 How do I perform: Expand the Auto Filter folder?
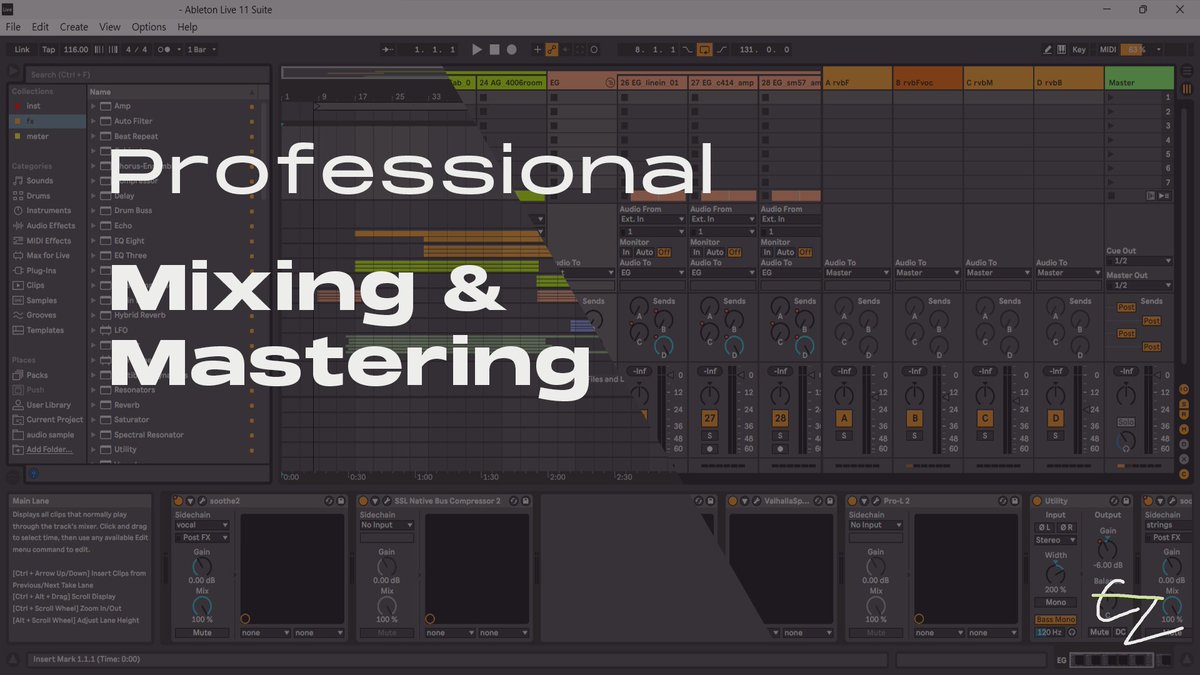(x=93, y=121)
